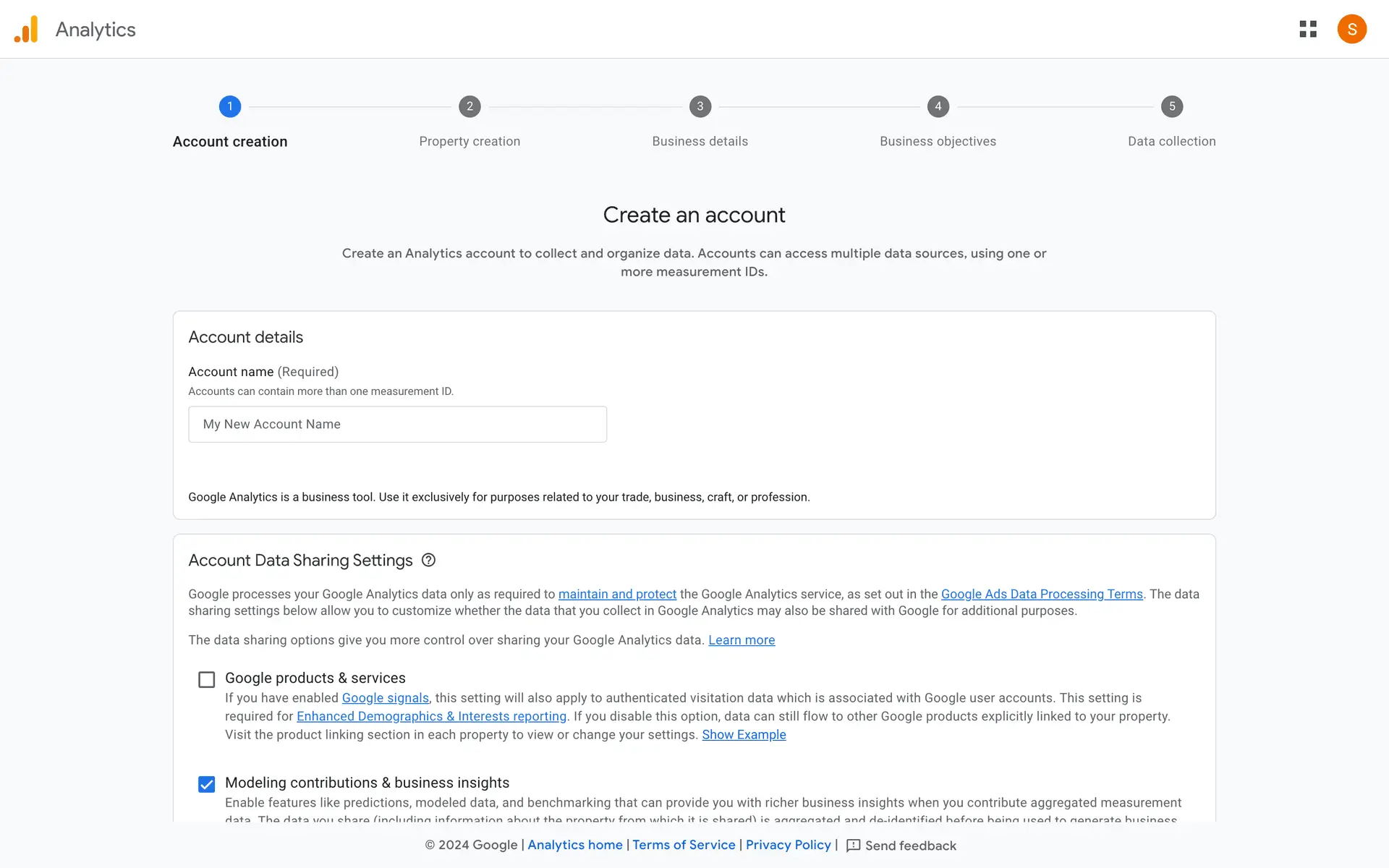Click step 4 Business objectives circle
The image size is (1389, 868).
(x=938, y=106)
